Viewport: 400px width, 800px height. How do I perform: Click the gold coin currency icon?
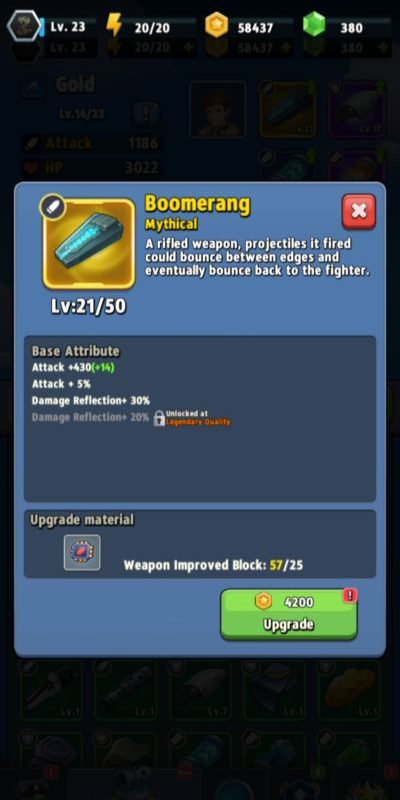pyautogui.click(x=216, y=26)
